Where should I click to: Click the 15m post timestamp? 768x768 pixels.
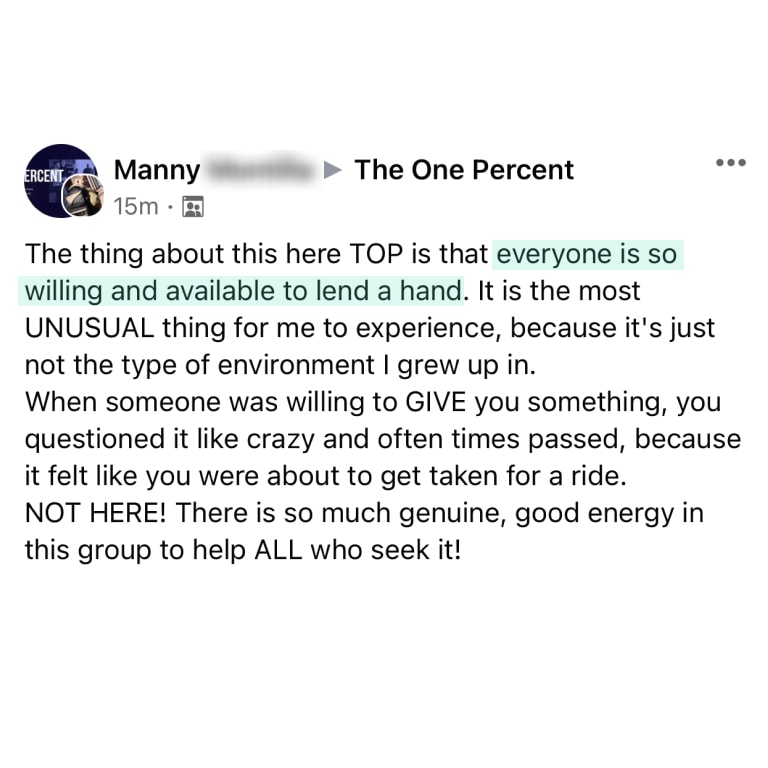[135, 207]
